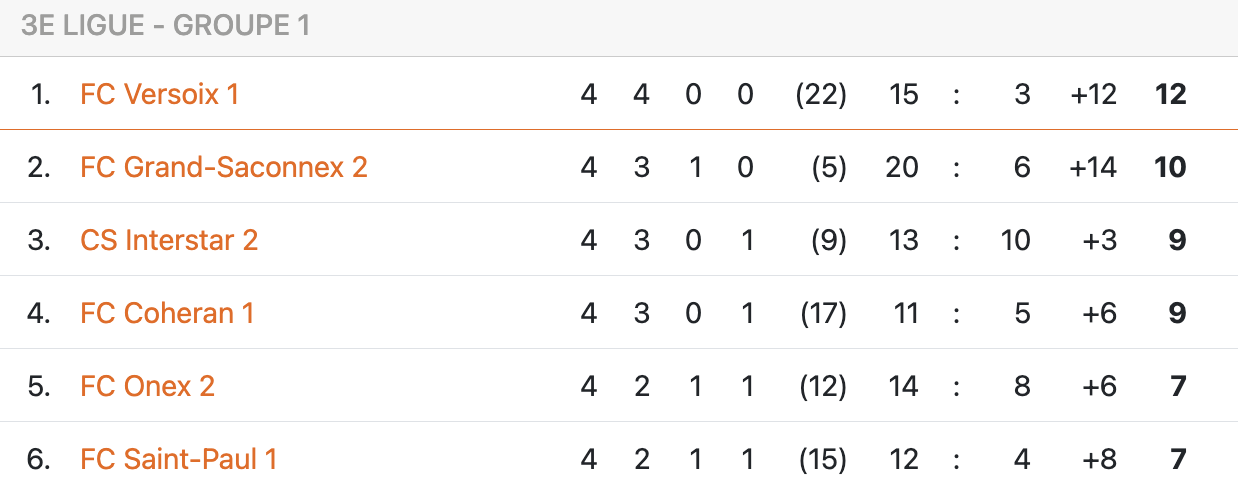Click FC Versoix 1's 12 points total

tap(1169, 94)
